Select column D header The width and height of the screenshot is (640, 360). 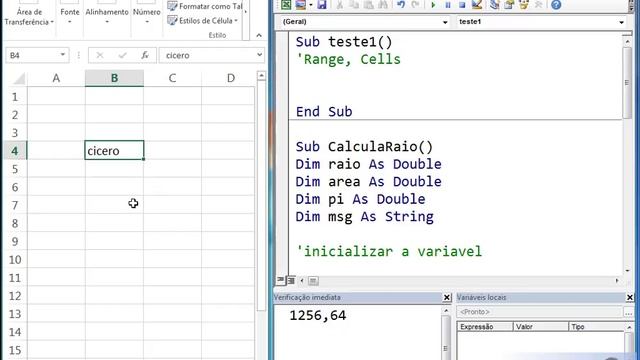click(x=231, y=78)
